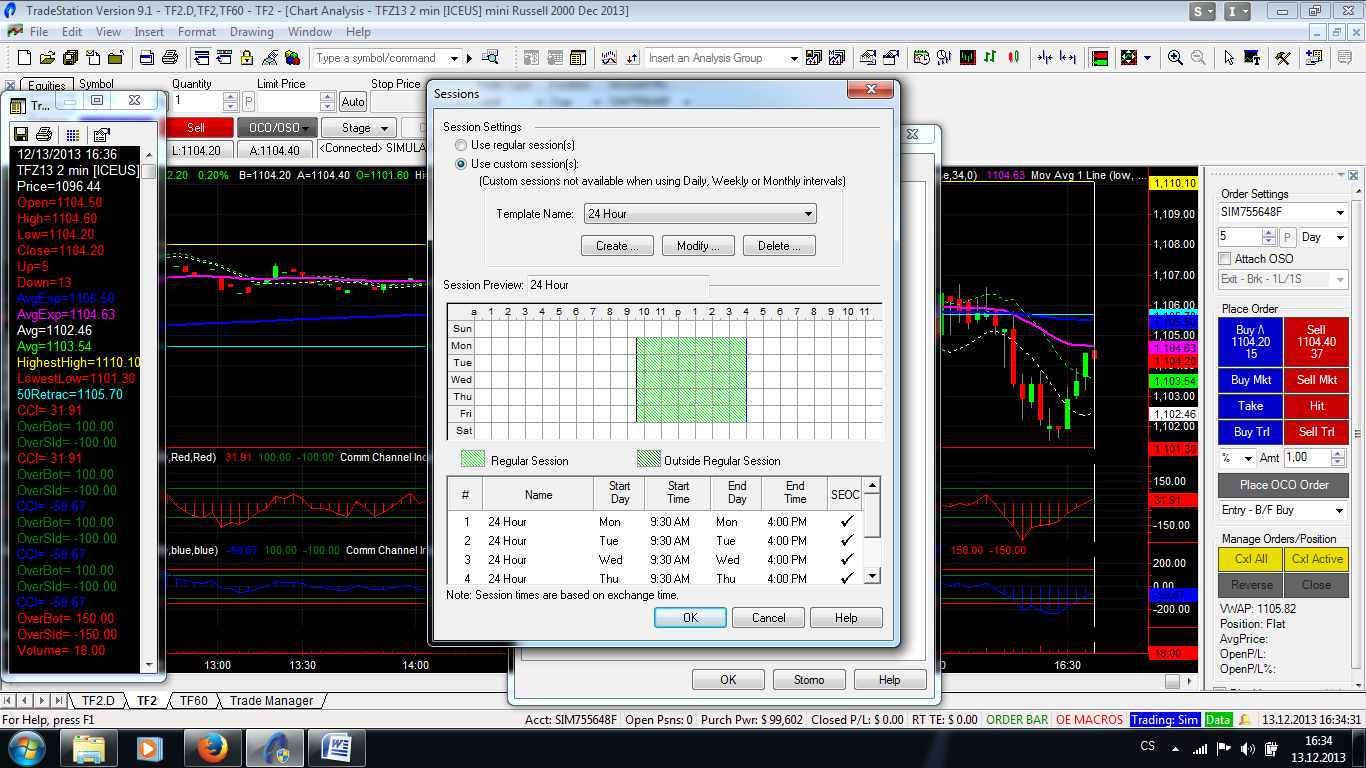Click the symbol lookup magnifier icon

490,58
